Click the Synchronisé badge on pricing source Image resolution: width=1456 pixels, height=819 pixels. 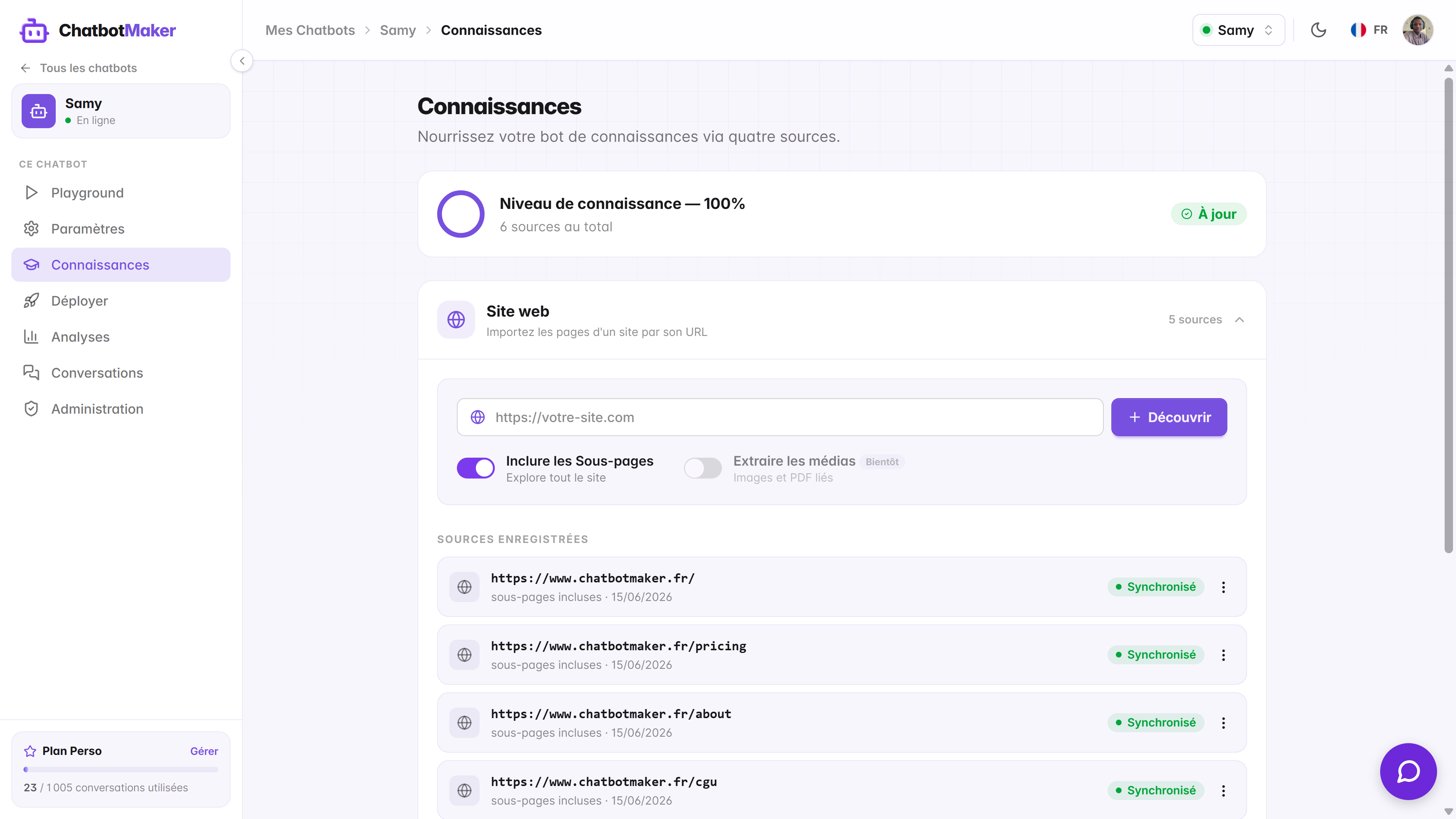pyautogui.click(x=1155, y=654)
